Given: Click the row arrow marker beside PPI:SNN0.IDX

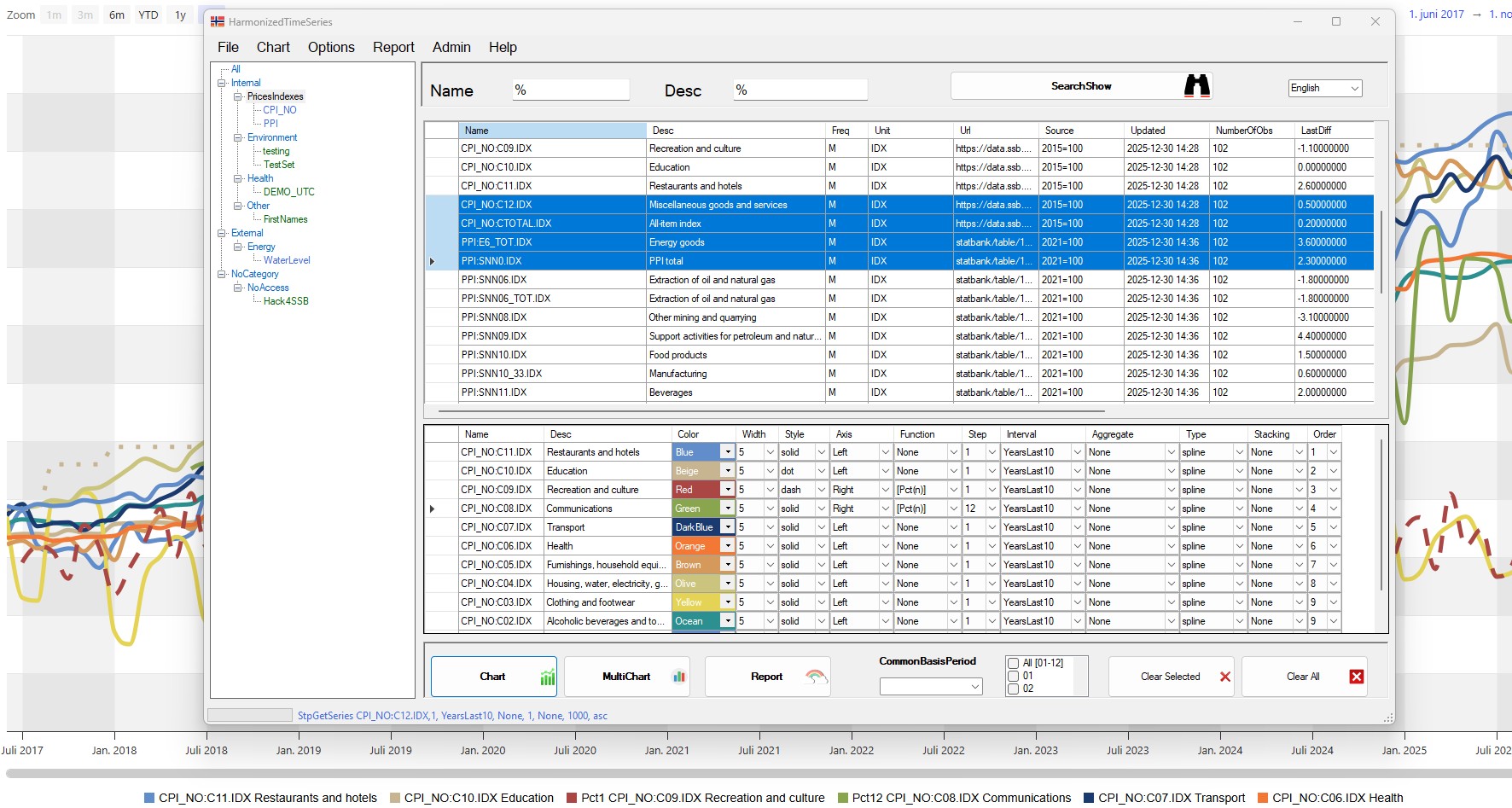Looking at the screenshot, I should pos(433,261).
